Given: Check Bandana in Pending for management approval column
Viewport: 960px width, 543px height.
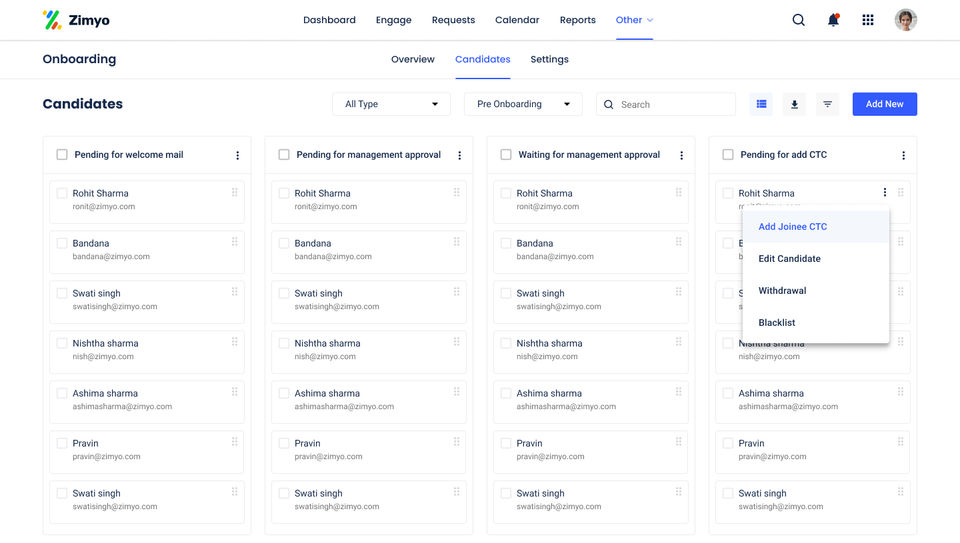Looking at the screenshot, I should pos(284,243).
